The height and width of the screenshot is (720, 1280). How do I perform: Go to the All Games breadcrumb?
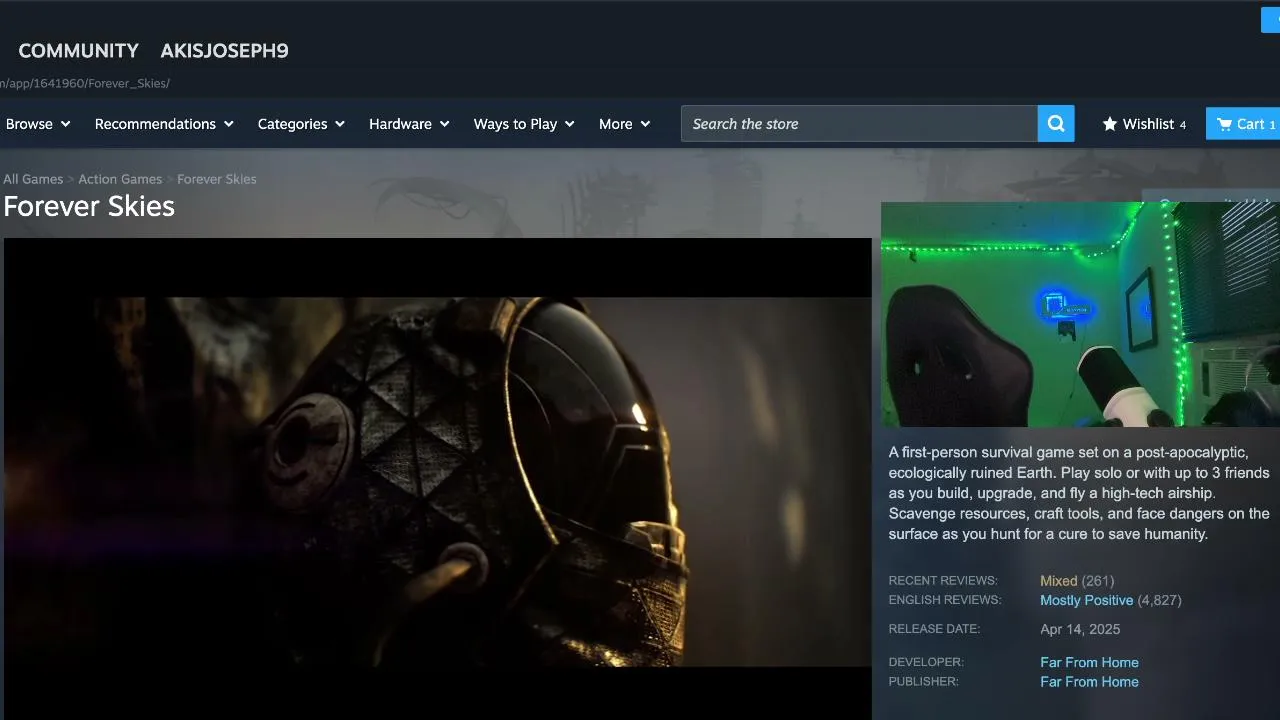(33, 179)
